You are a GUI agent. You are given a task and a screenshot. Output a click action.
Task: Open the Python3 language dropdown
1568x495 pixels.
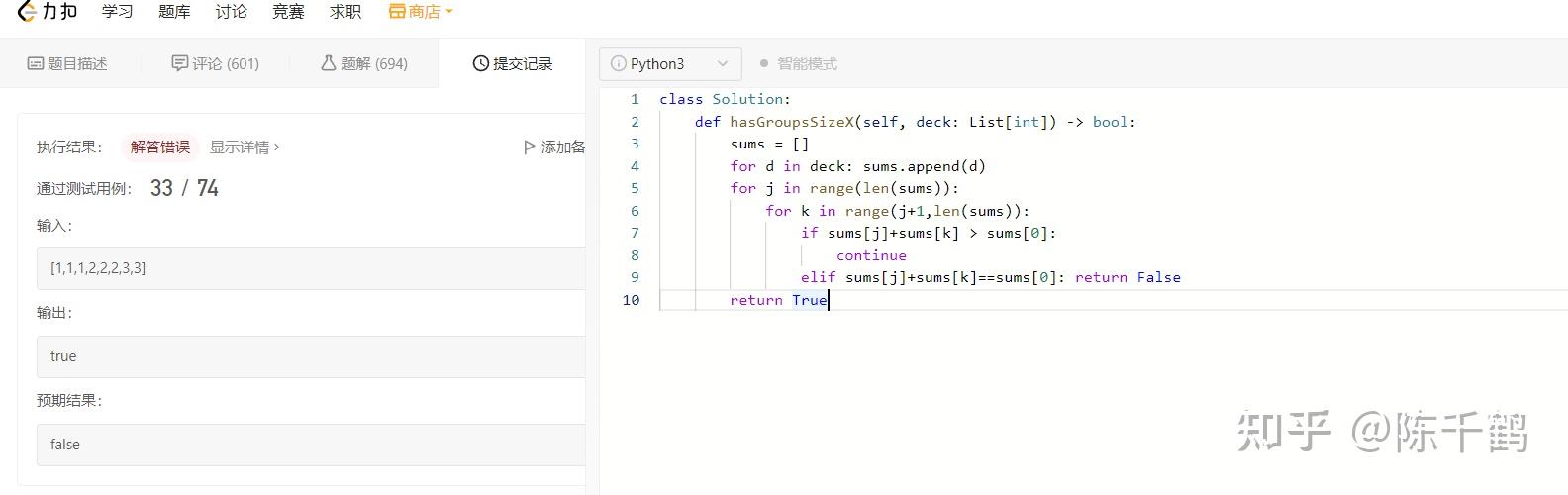coord(670,63)
